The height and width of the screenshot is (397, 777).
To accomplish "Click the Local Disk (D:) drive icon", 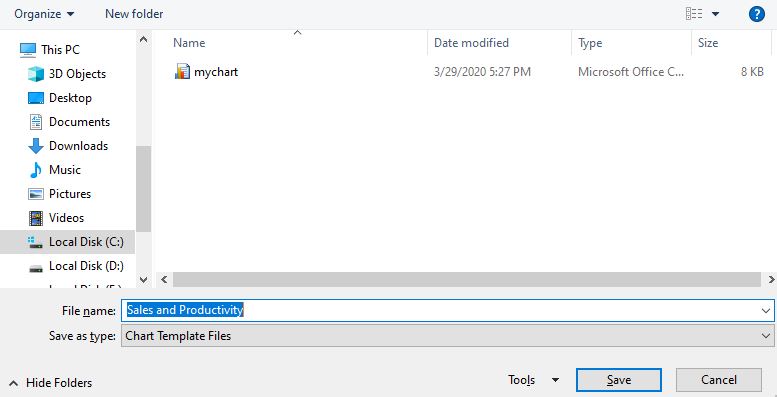I will 36,268.
